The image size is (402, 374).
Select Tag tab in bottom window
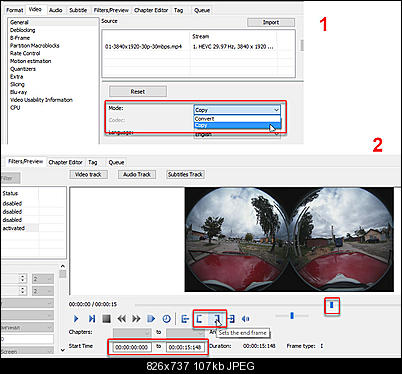pyautogui.click(x=93, y=162)
